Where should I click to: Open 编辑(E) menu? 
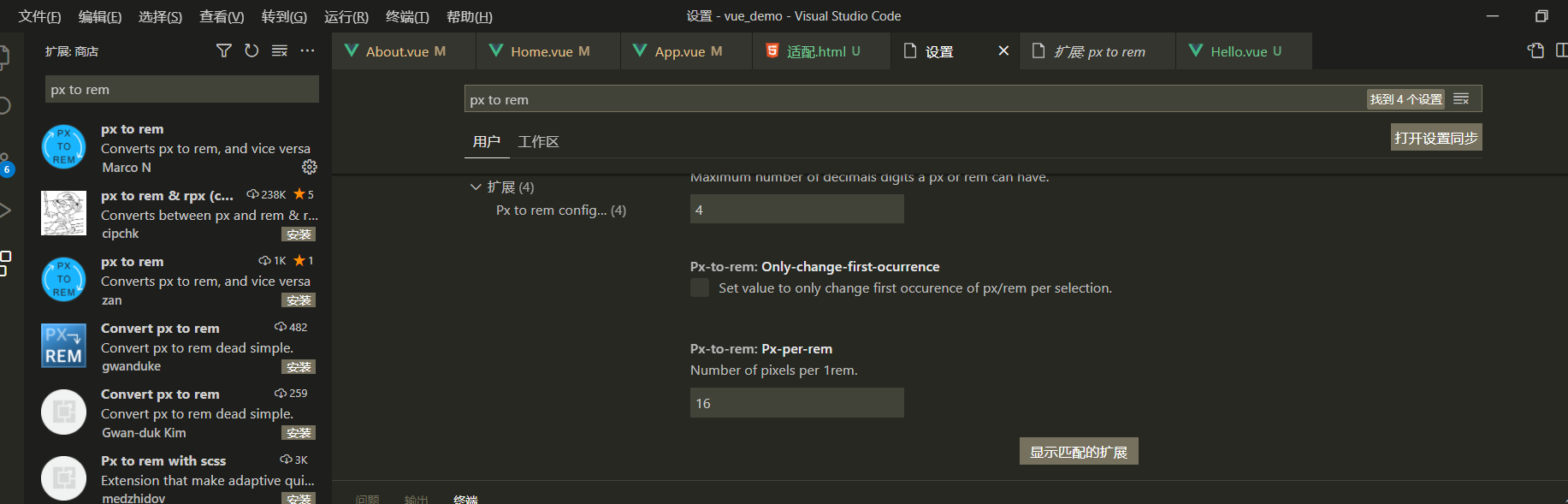(x=100, y=16)
